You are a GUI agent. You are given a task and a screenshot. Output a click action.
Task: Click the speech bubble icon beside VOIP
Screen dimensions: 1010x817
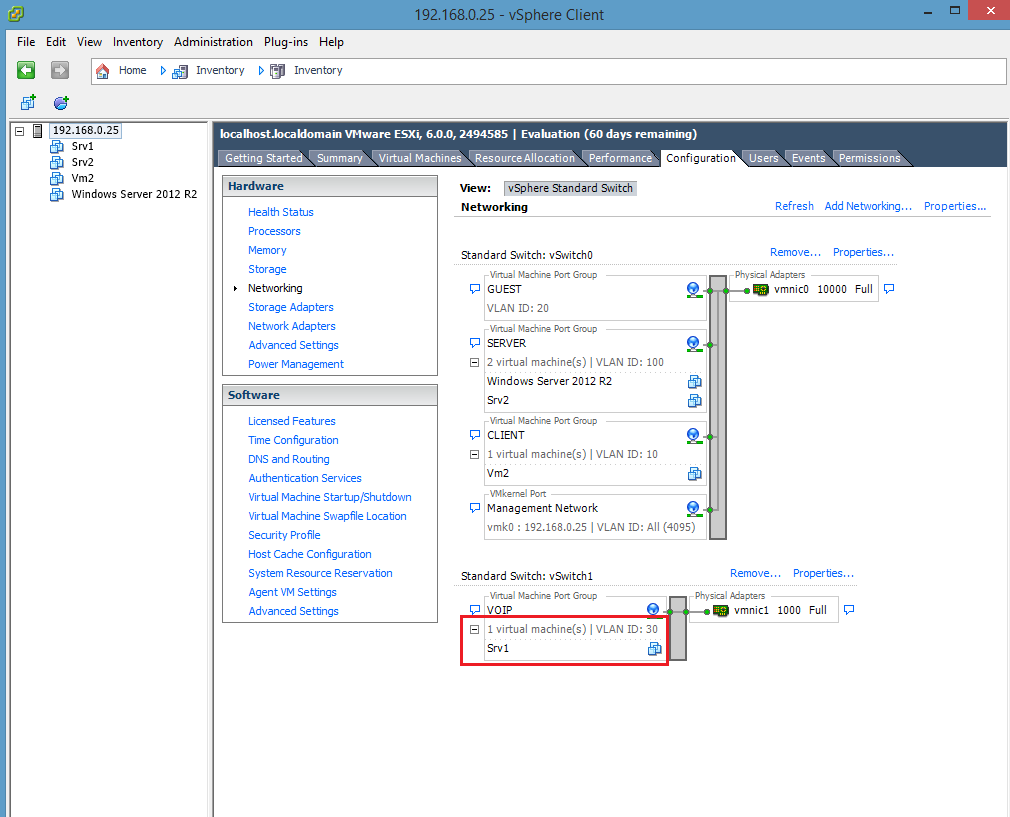click(475, 610)
